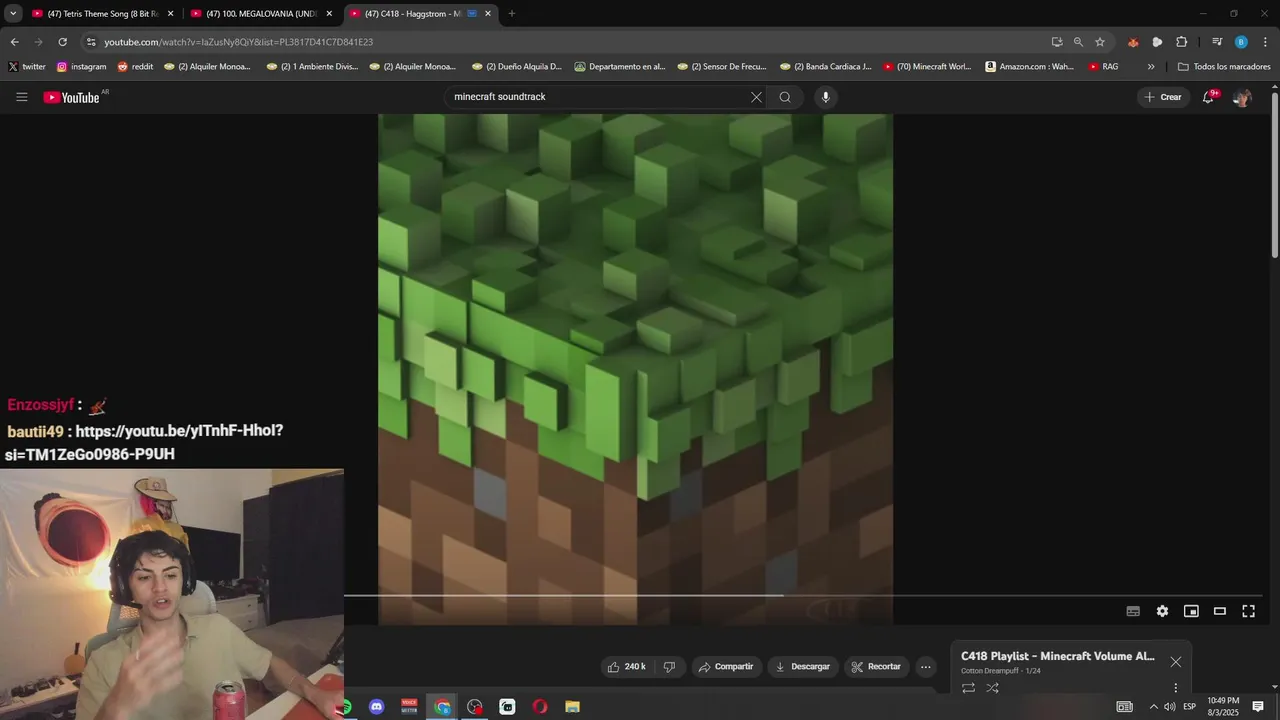Open Opera from the taskbar
This screenshot has width=1280, height=720.
[540, 707]
